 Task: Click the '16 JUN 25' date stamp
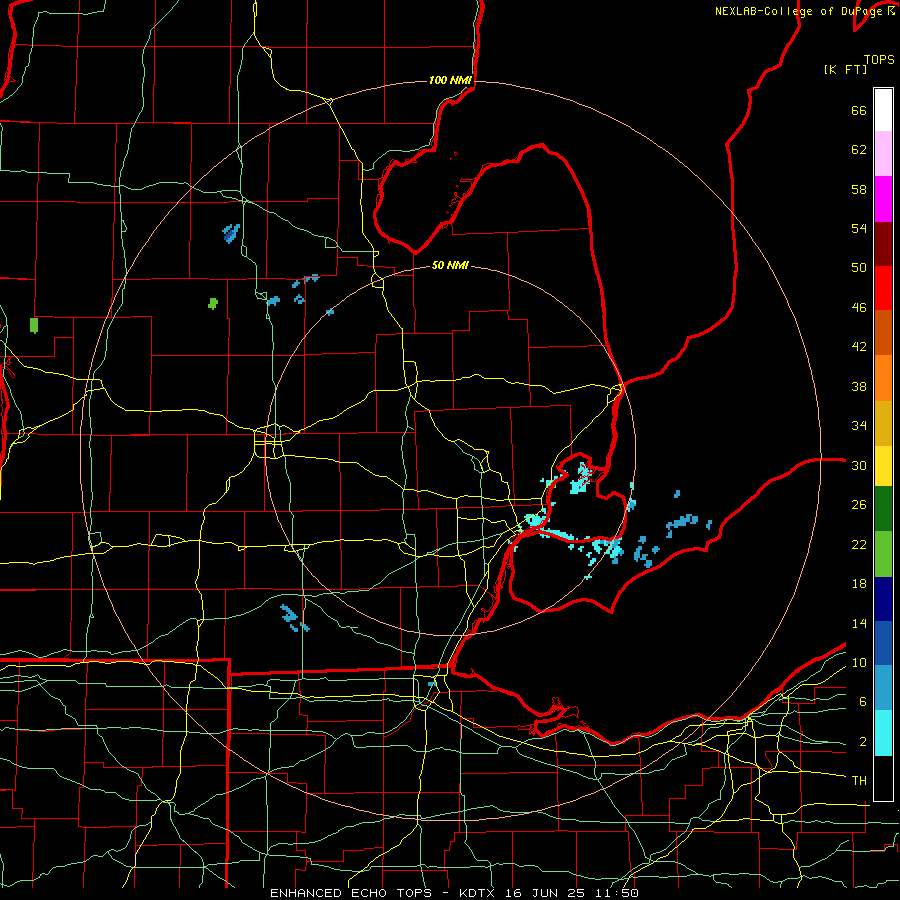[546, 893]
